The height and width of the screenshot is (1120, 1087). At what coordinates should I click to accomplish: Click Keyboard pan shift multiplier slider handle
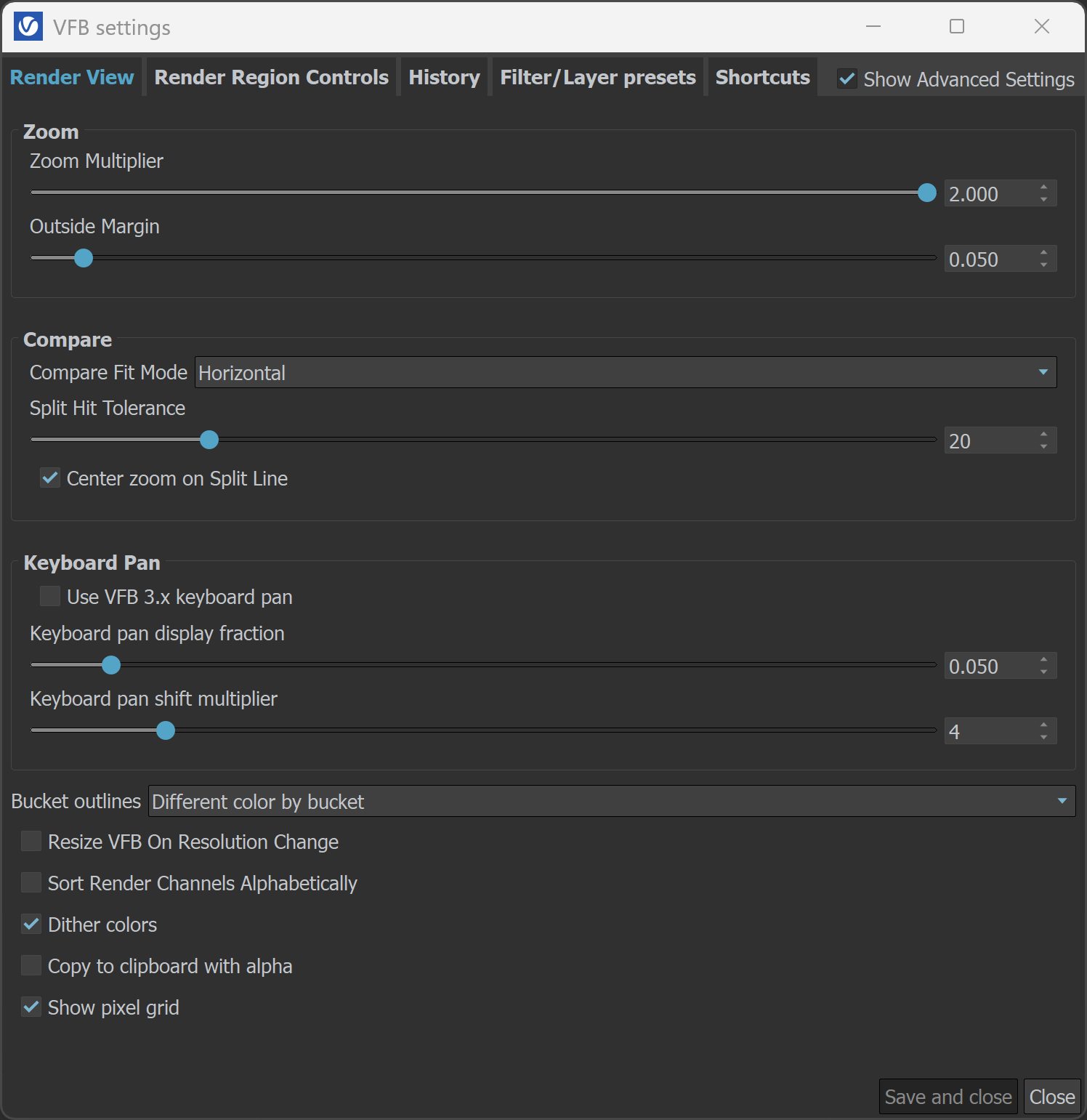[166, 730]
